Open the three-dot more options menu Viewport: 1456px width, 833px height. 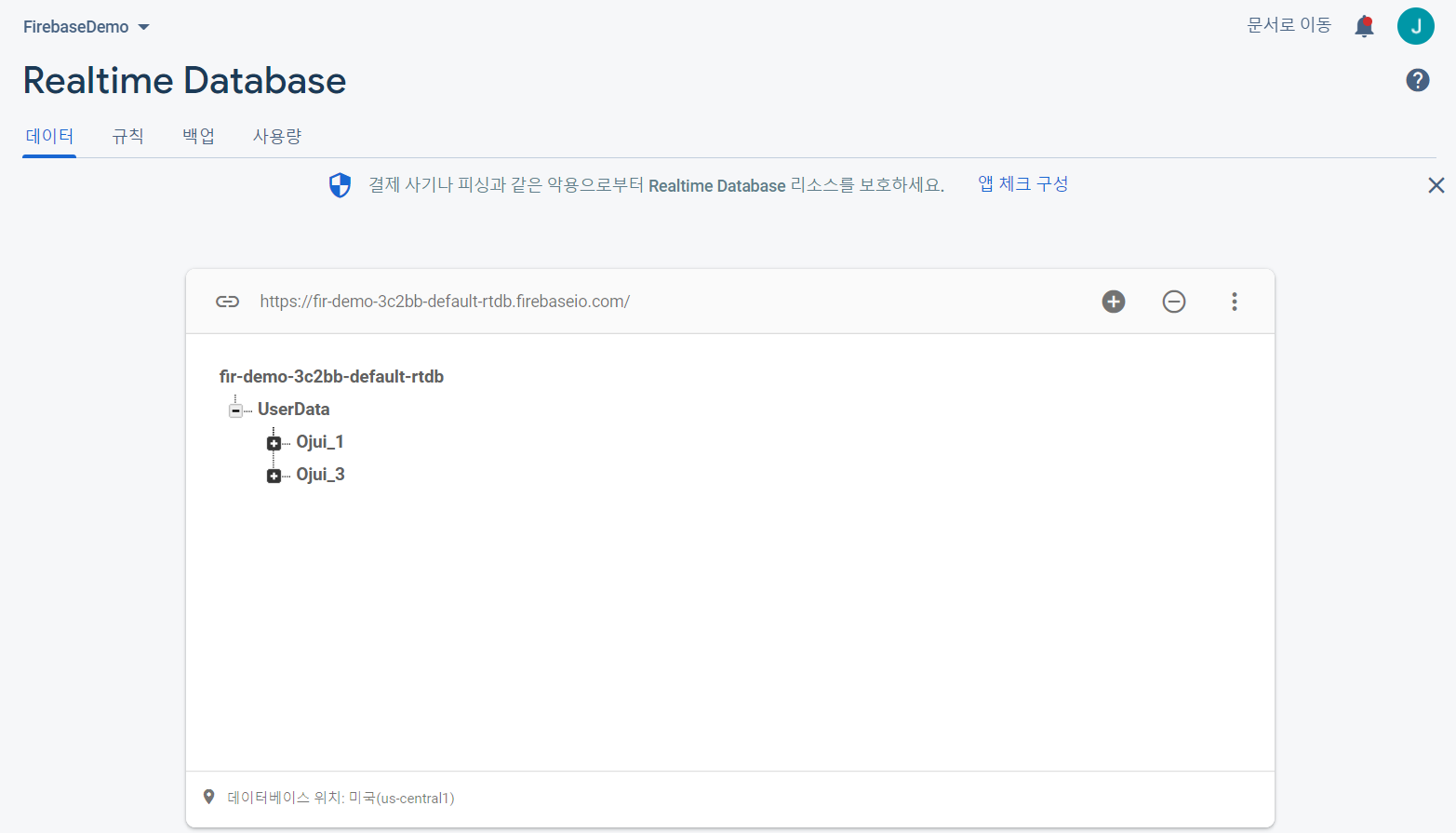coord(1234,302)
